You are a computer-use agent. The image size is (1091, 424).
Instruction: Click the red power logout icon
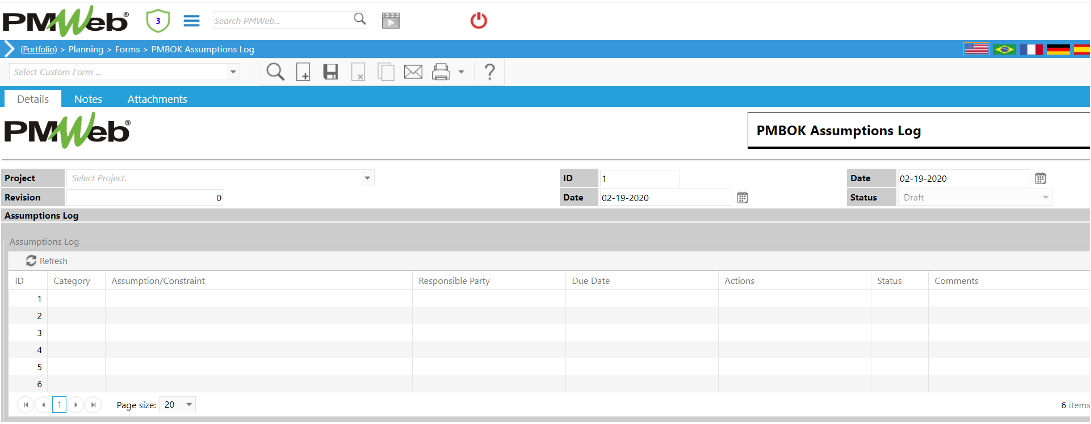479,21
